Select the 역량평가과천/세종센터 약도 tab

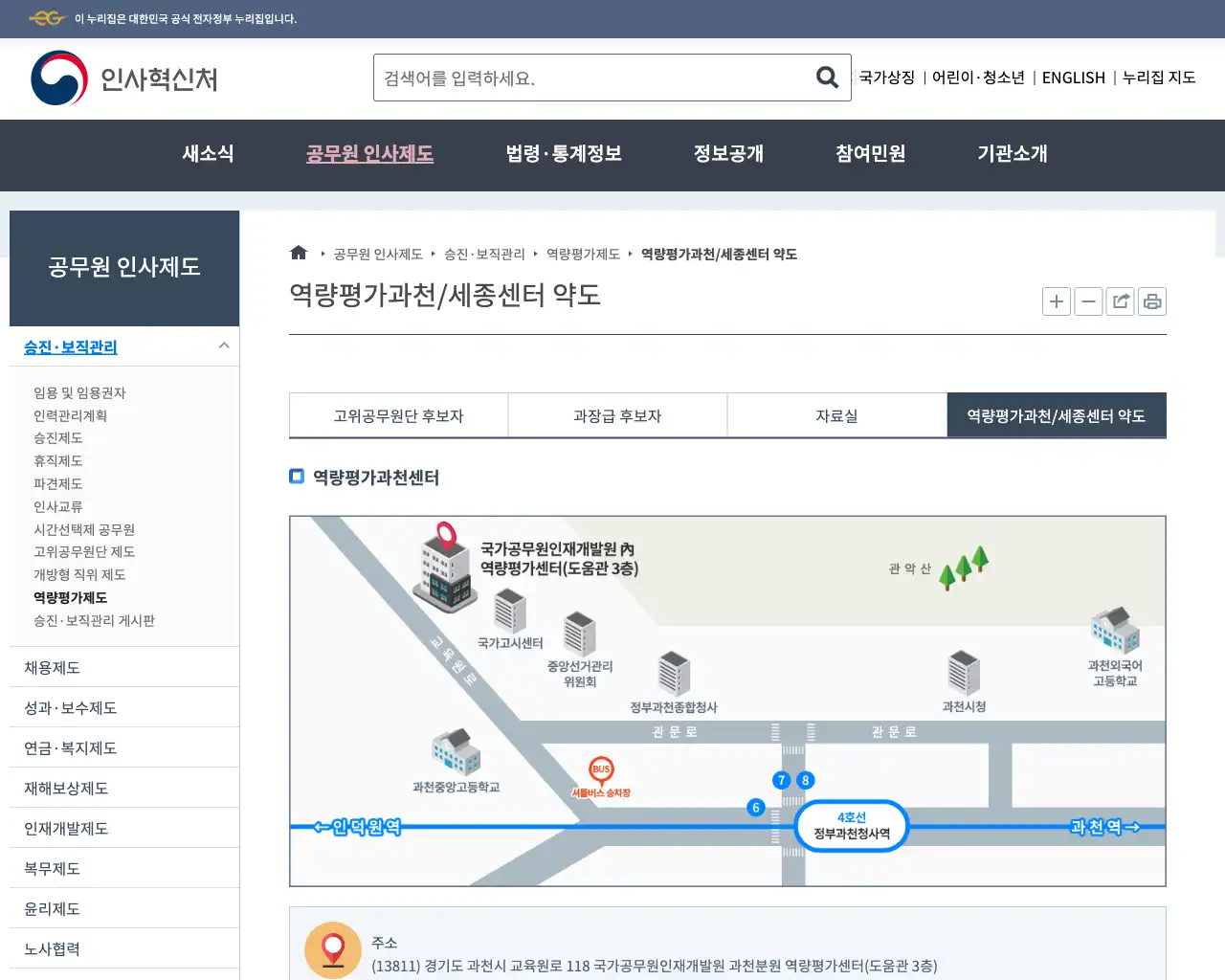pos(1057,415)
